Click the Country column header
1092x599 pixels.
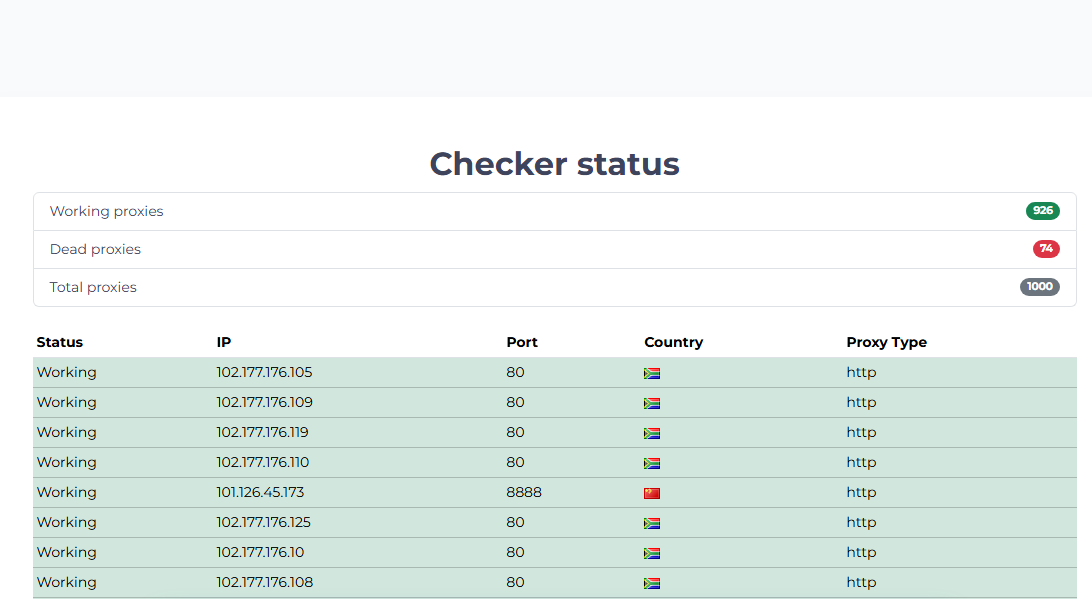tap(673, 342)
